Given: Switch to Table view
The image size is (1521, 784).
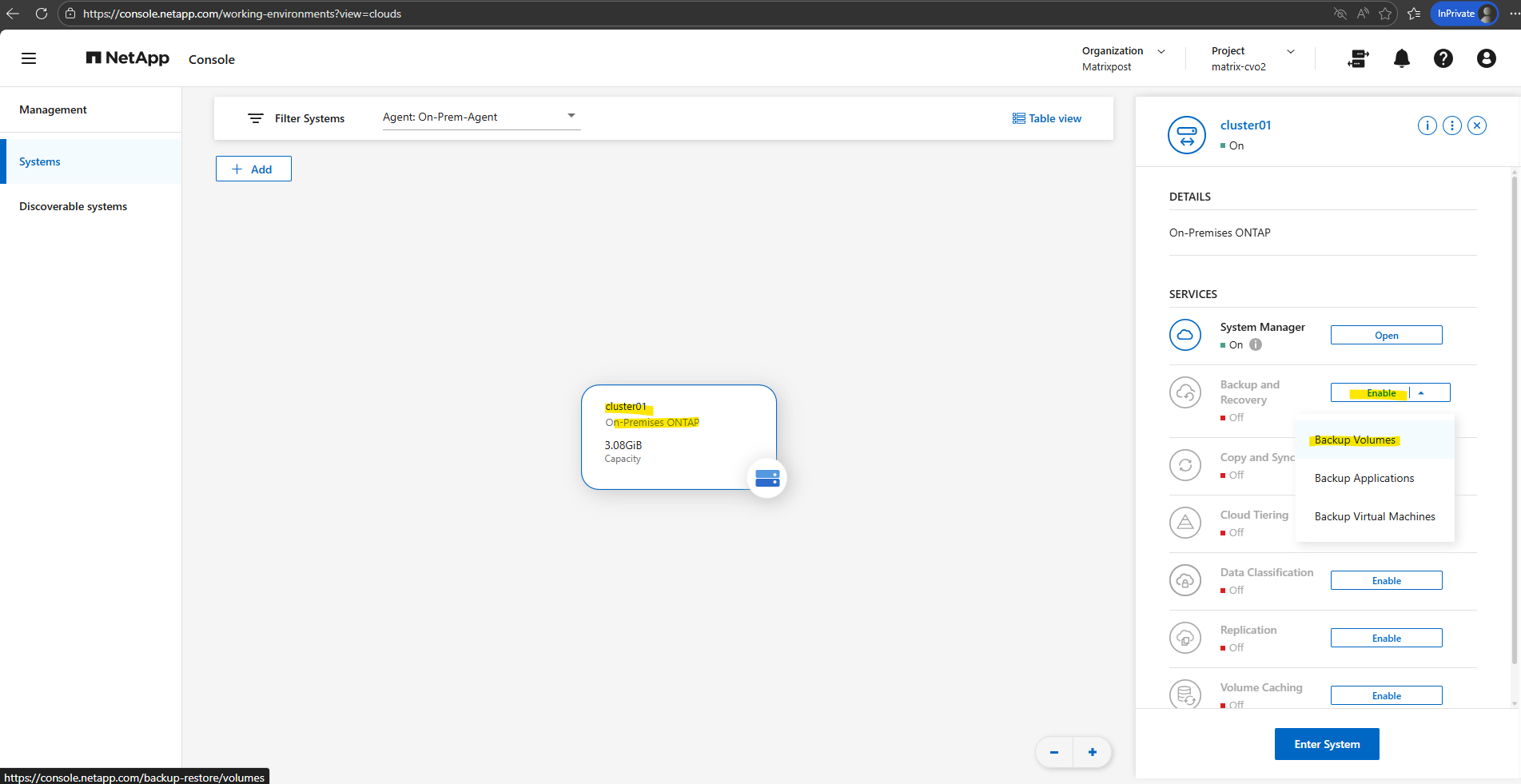Looking at the screenshot, I should click(1046, 118).
